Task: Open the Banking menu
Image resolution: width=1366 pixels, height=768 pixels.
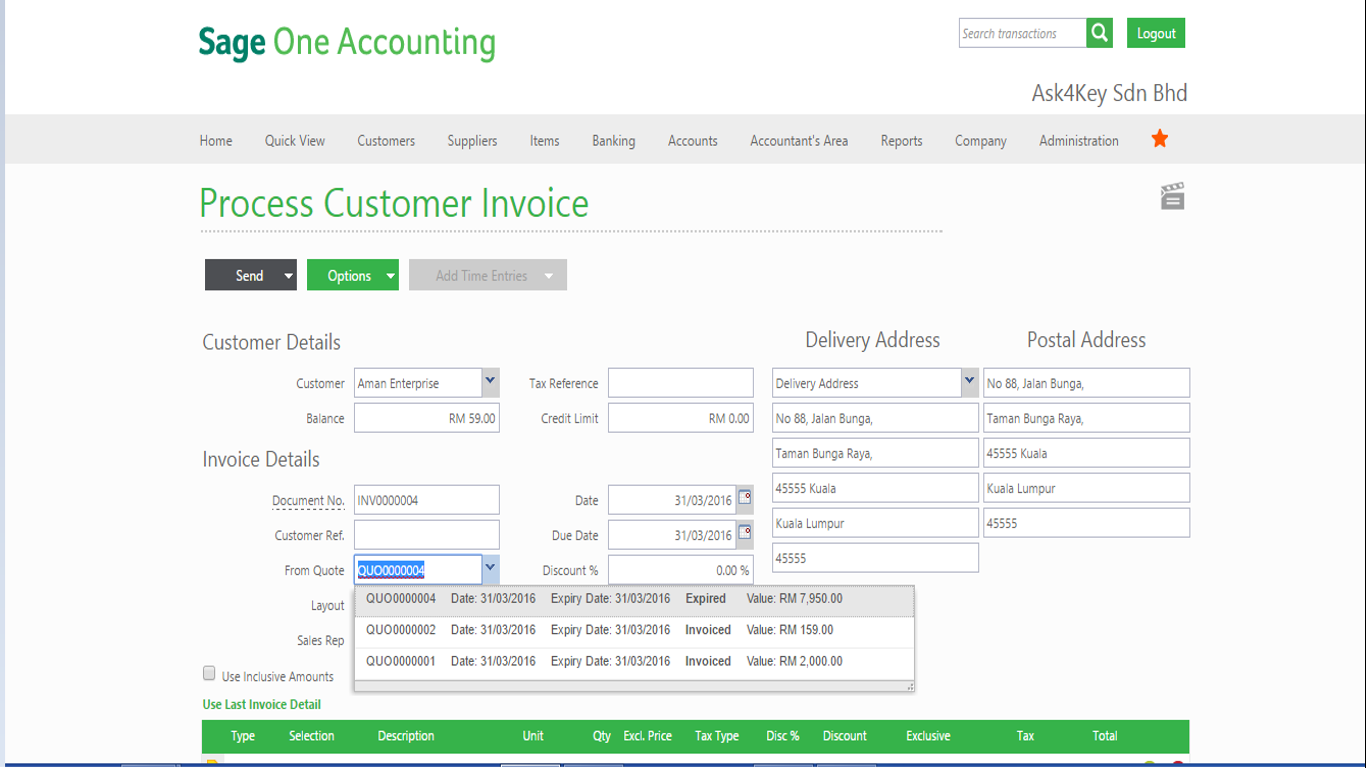Action: click(x=614, y=141)
